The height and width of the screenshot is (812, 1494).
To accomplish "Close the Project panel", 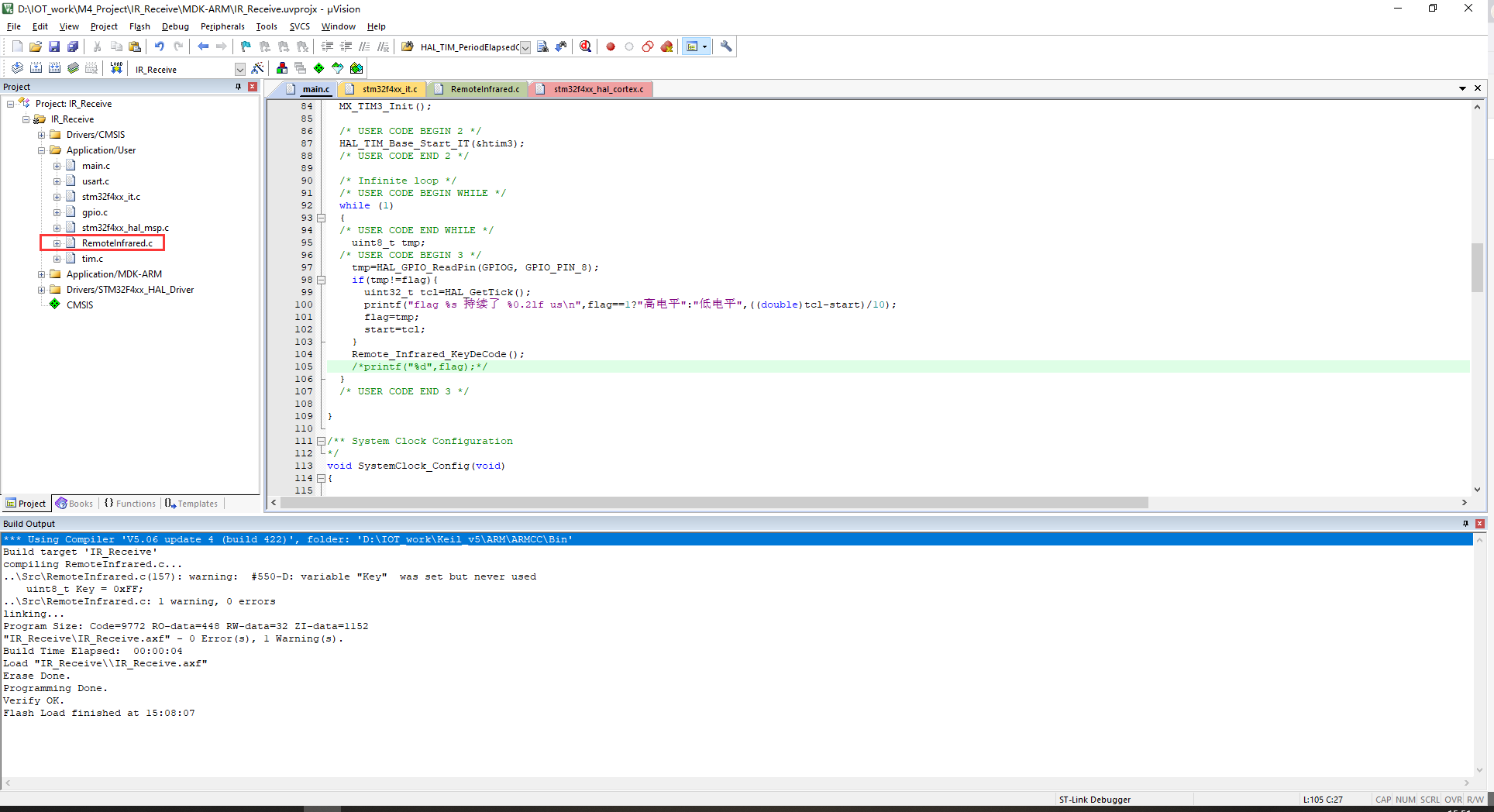I will (x=253, y=87).
